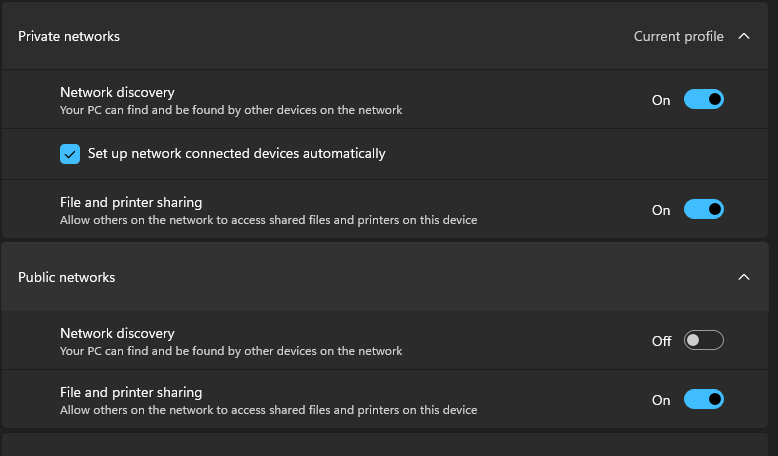Collapse the Public networks section chevron
778x456 pixels.
pyautogui.click(x=743, y=277)
